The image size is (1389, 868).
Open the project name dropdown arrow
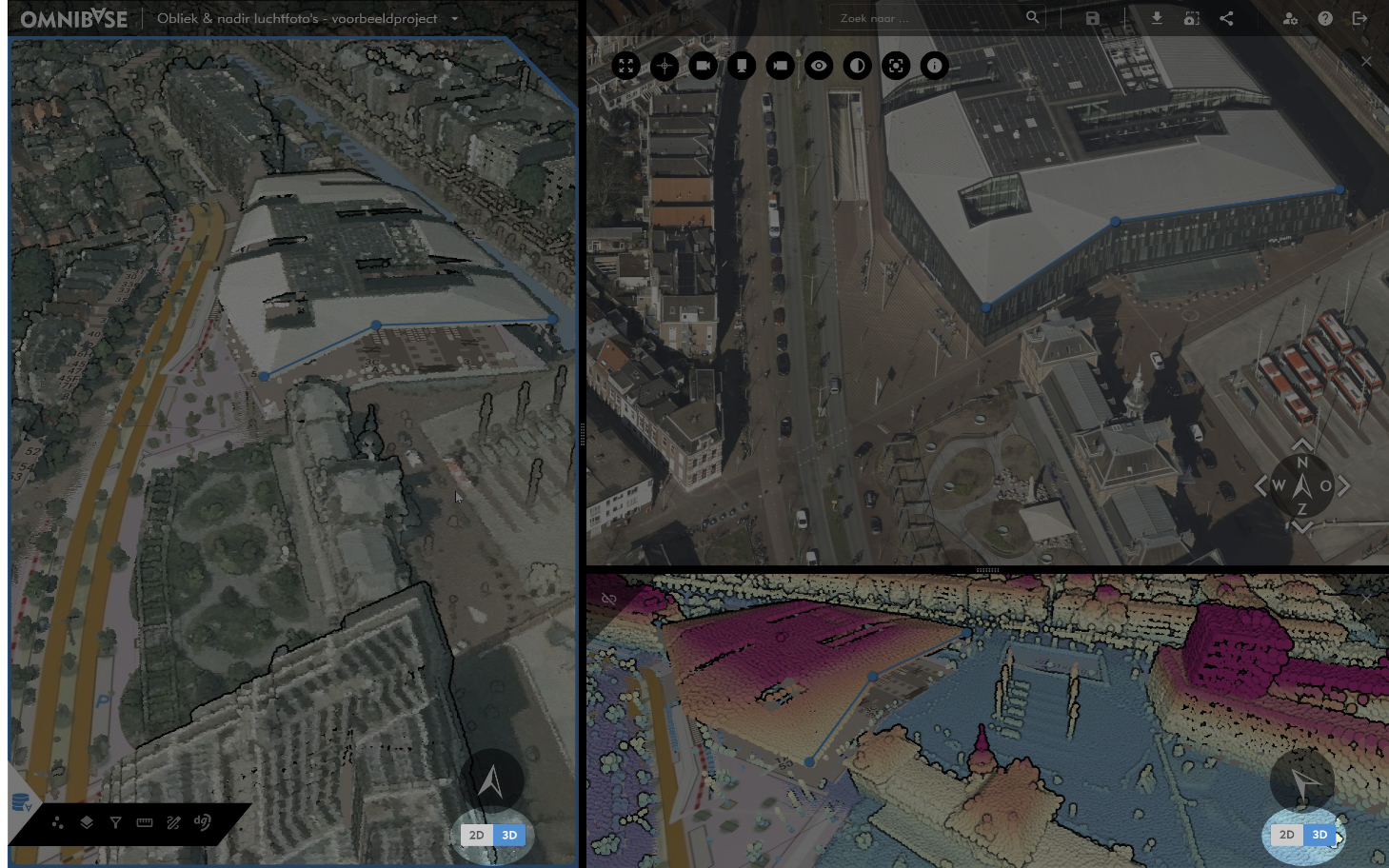tap(454, 18)
